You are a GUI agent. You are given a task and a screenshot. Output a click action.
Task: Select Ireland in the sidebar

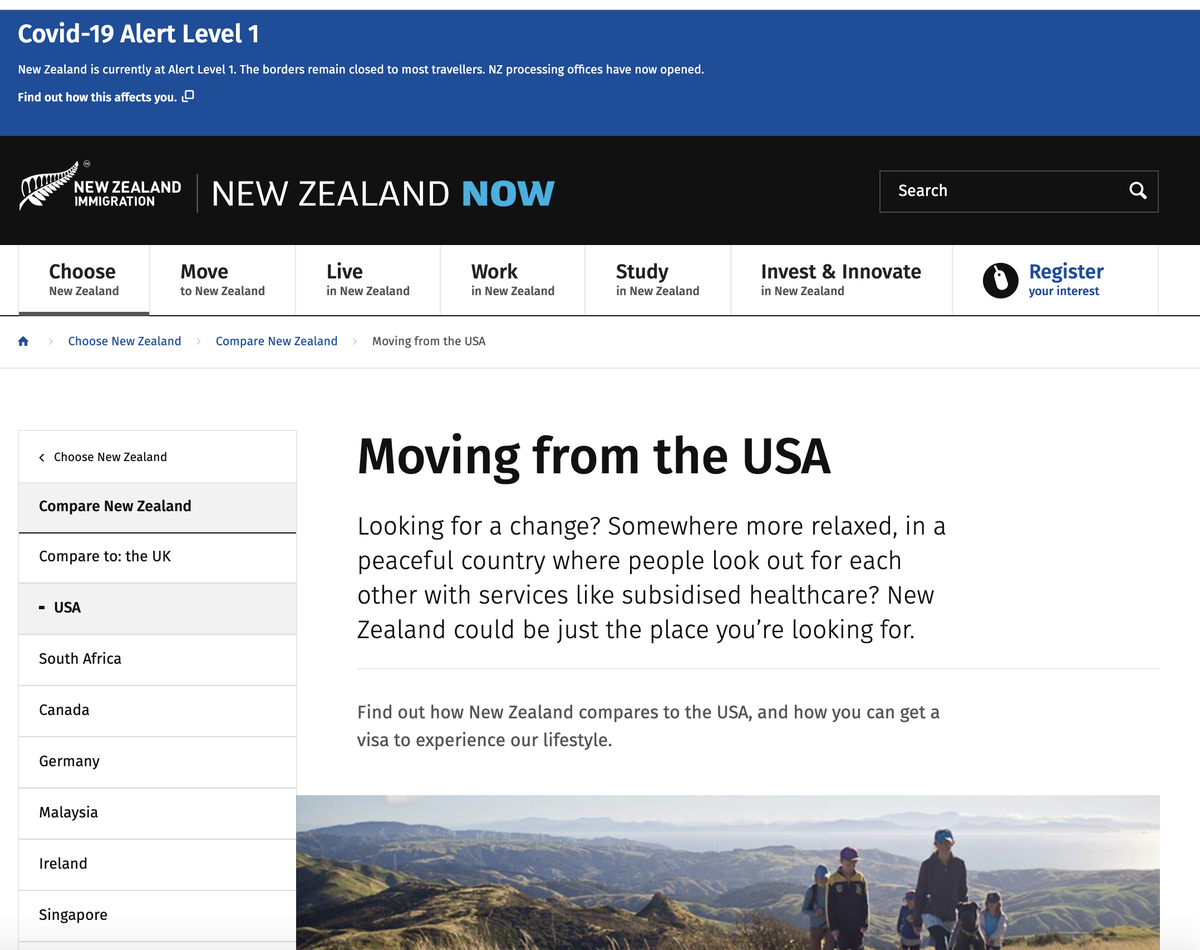coord(157,864)
